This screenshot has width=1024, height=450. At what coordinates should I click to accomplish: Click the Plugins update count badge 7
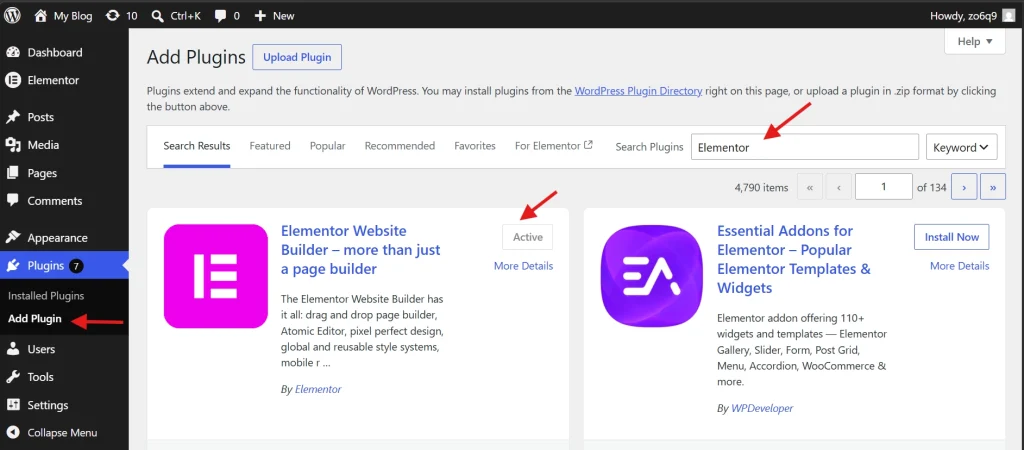click(76, 266)
